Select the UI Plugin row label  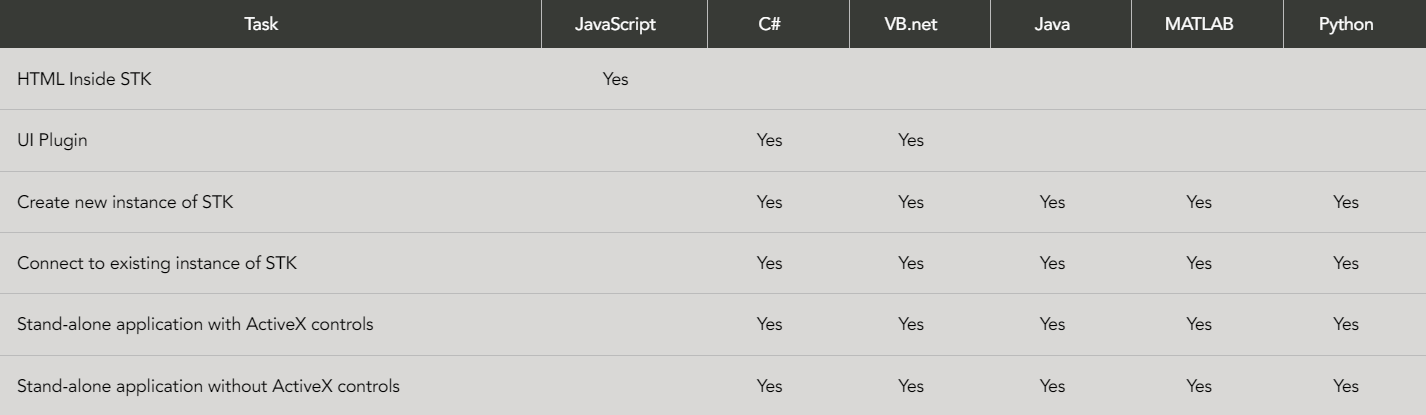(x=52, y=140)
